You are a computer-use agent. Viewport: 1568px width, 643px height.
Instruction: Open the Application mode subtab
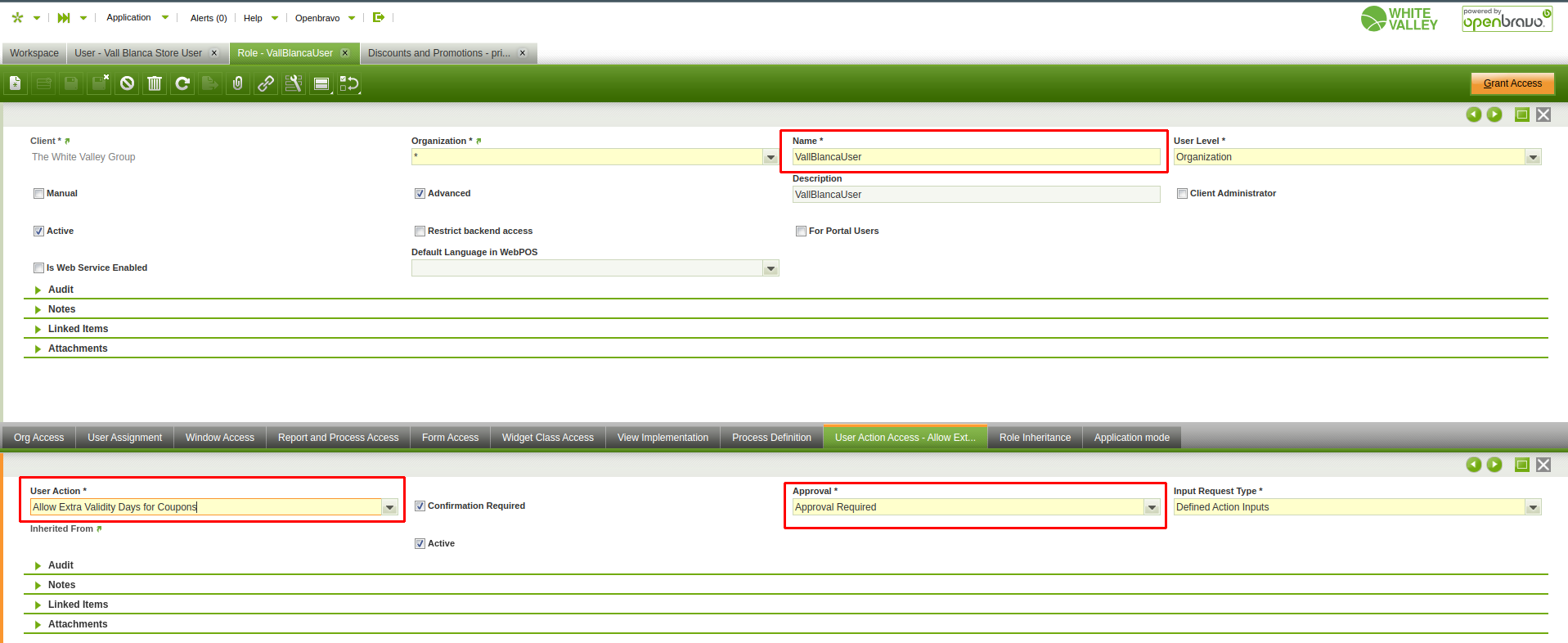[1131, 438]
